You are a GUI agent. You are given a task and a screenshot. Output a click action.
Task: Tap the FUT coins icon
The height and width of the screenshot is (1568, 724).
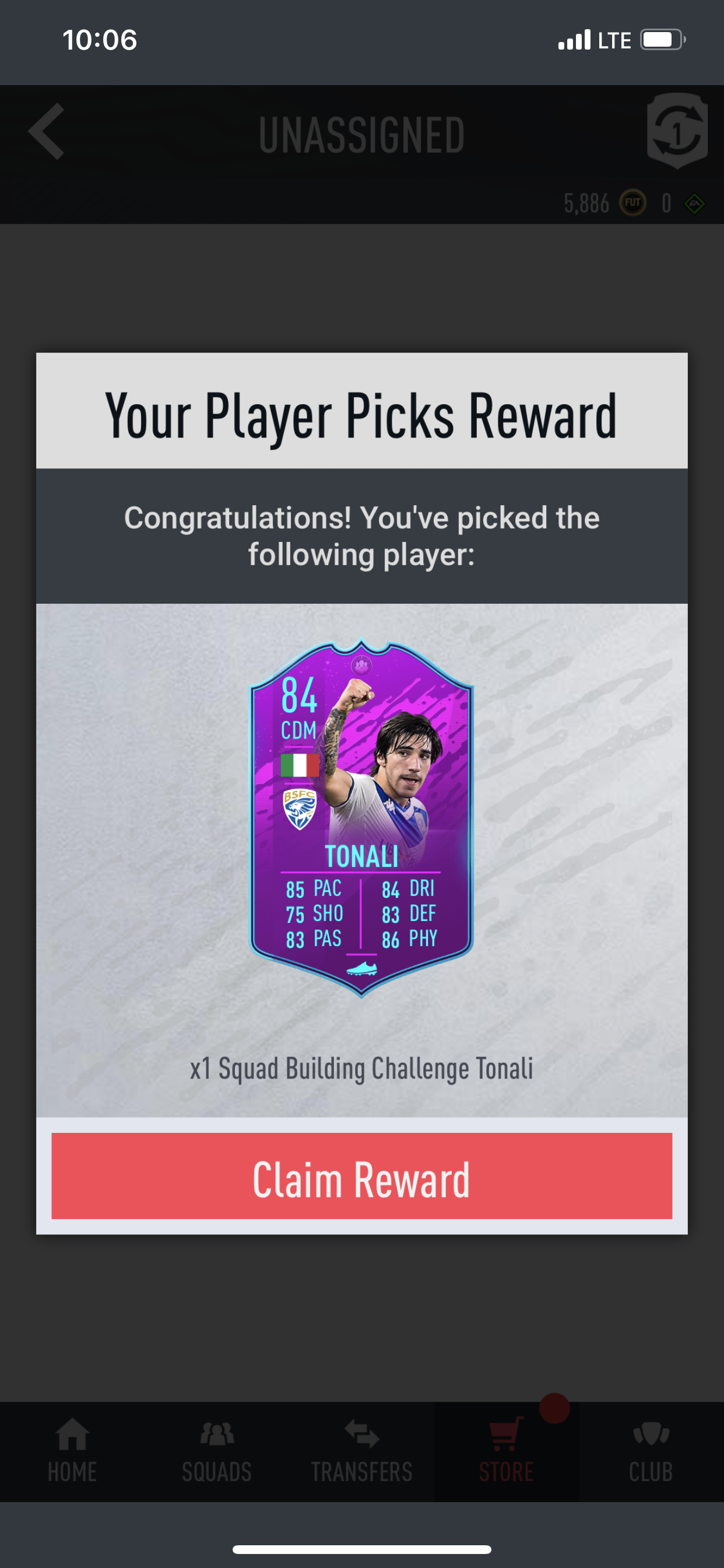coord(632,202)
